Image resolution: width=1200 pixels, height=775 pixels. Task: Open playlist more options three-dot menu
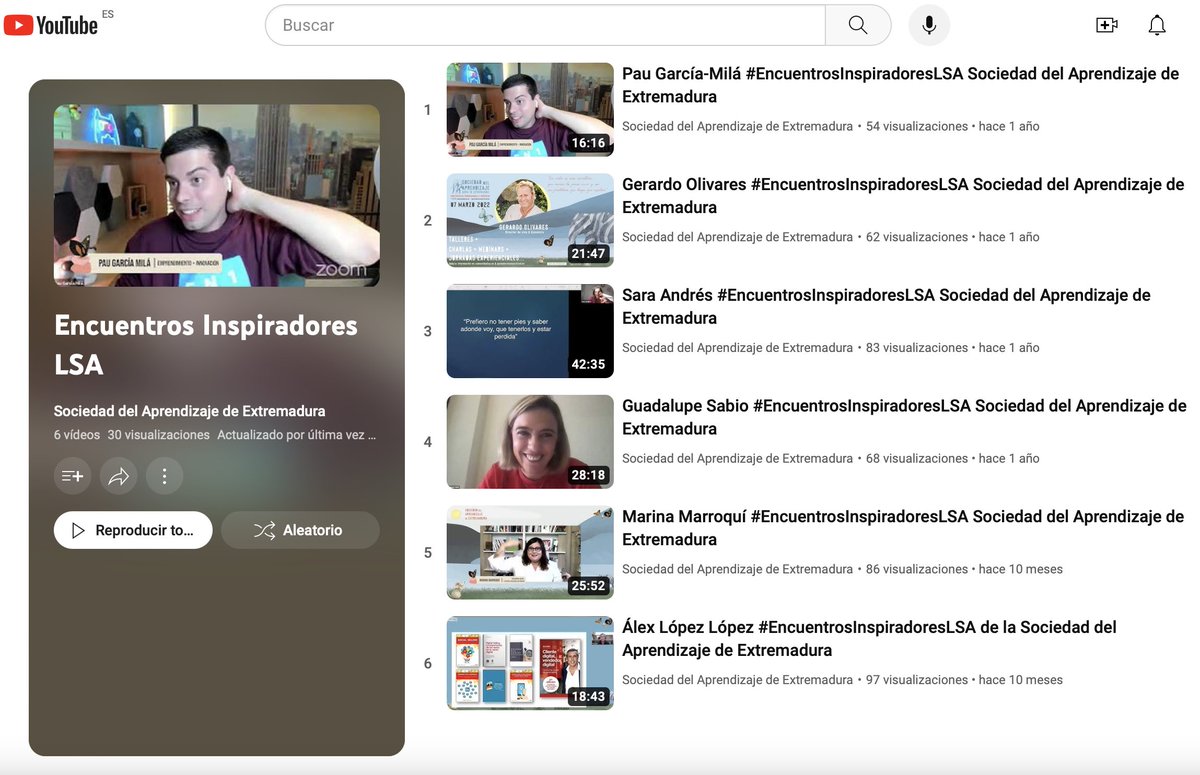point(165,476)
